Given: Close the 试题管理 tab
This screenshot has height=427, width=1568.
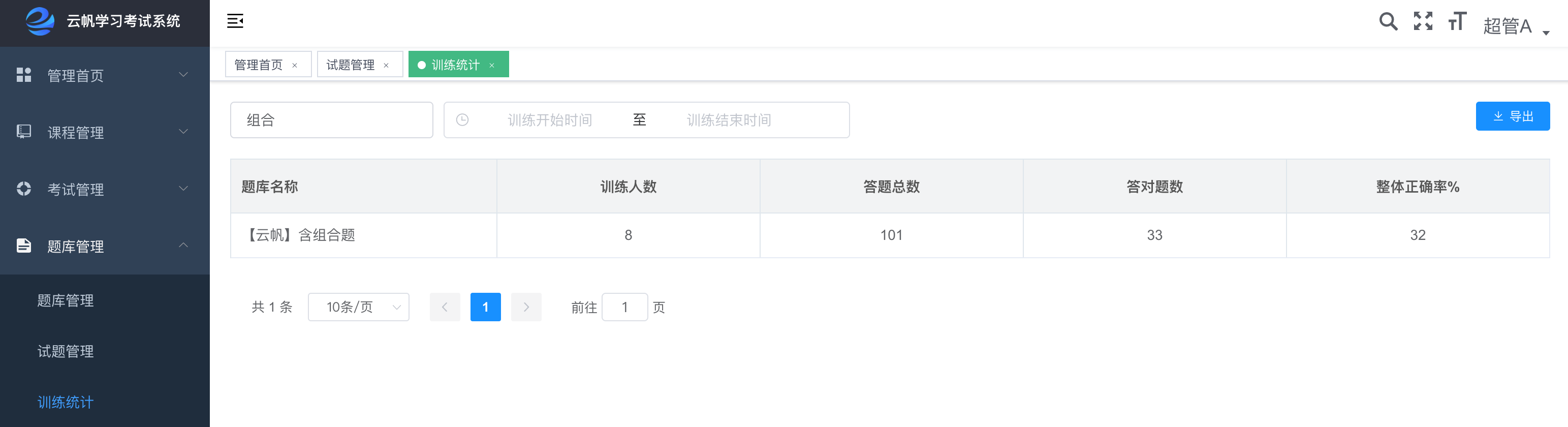Looking at the screenshot, I should pos(386,65).
